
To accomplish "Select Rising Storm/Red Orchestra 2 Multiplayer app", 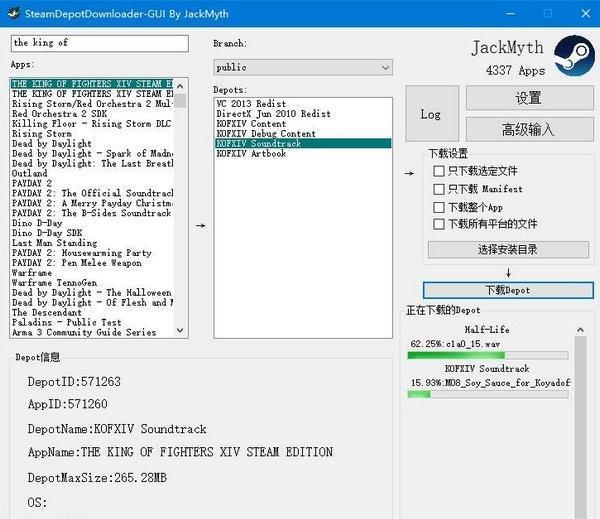I will [92, 104].
